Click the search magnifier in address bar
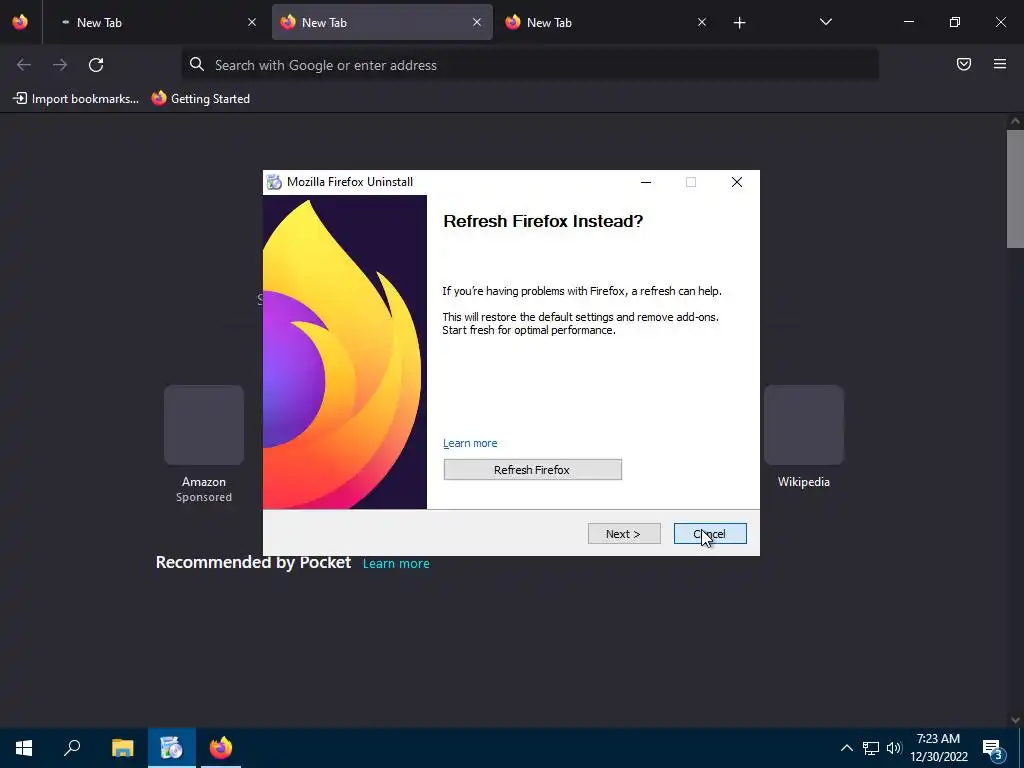This screenshot has height=768, width=1024. 197,64
